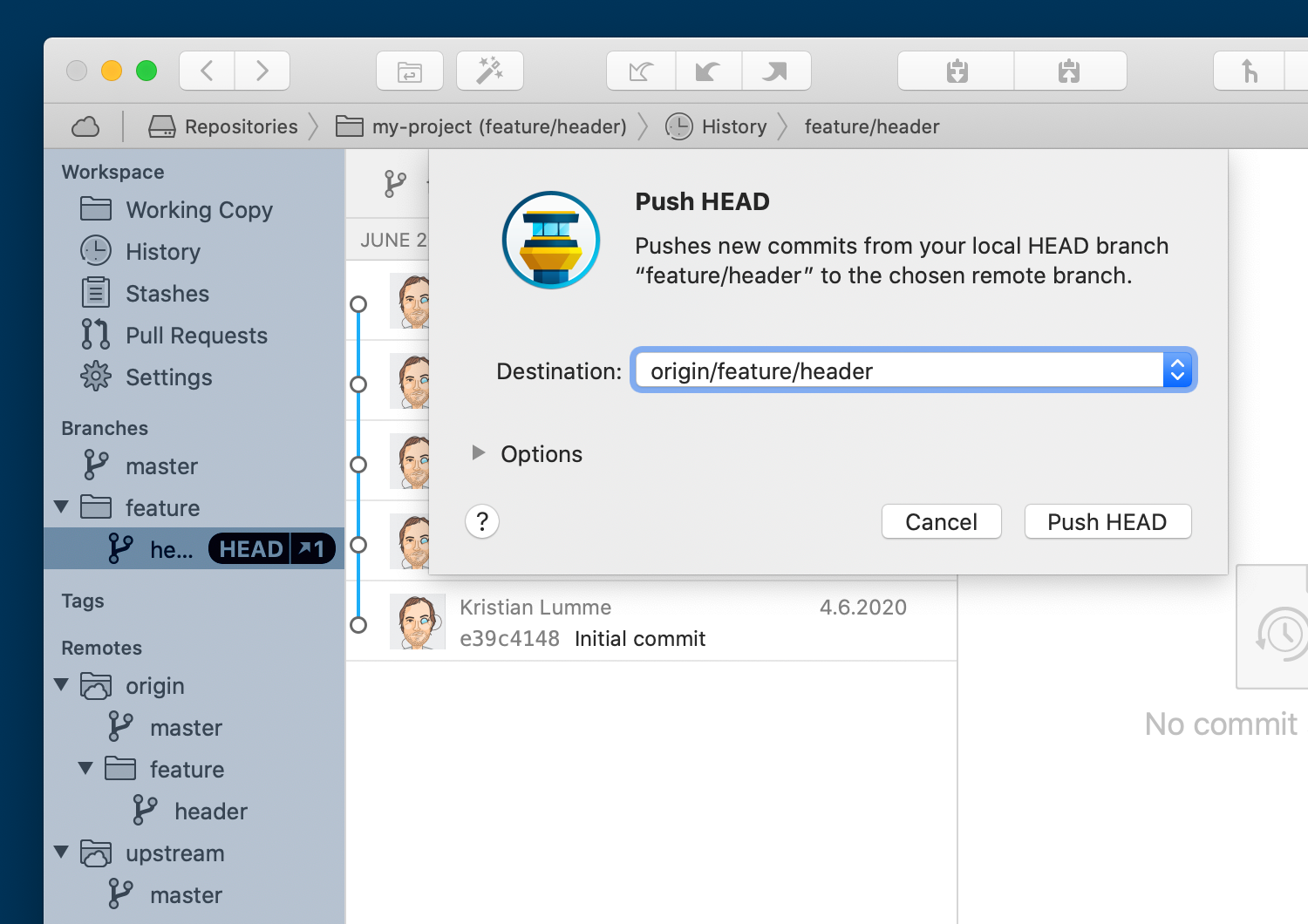1308x924 pixels.
Task: Open Stashes in the sidebar
Action: (167, 294)
